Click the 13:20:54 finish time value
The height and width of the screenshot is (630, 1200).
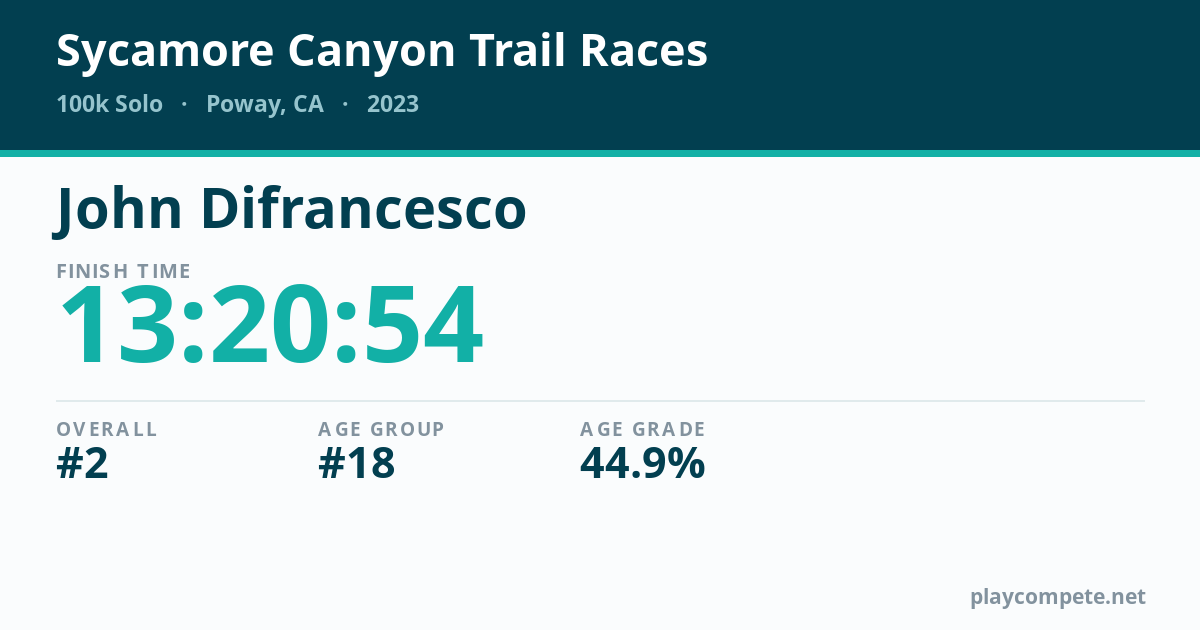point(271,327)
